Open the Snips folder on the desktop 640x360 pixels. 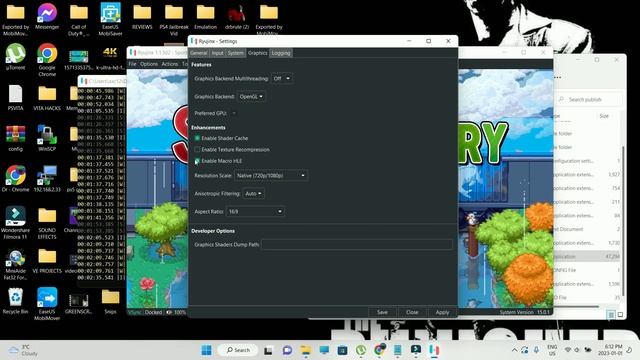pyautogui.click(x=110, y=302)
